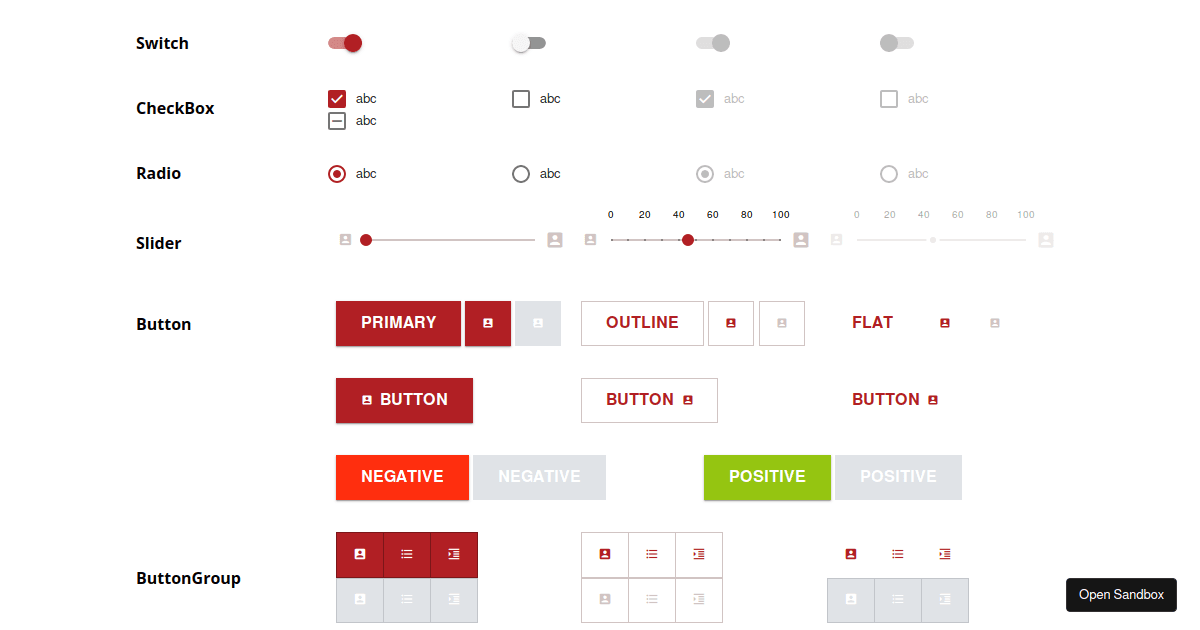The height and width of the screenshot is (630, 1200).
Task: Click the outlined contact icon button beside OUTLINE
Action: coord(731,323)
